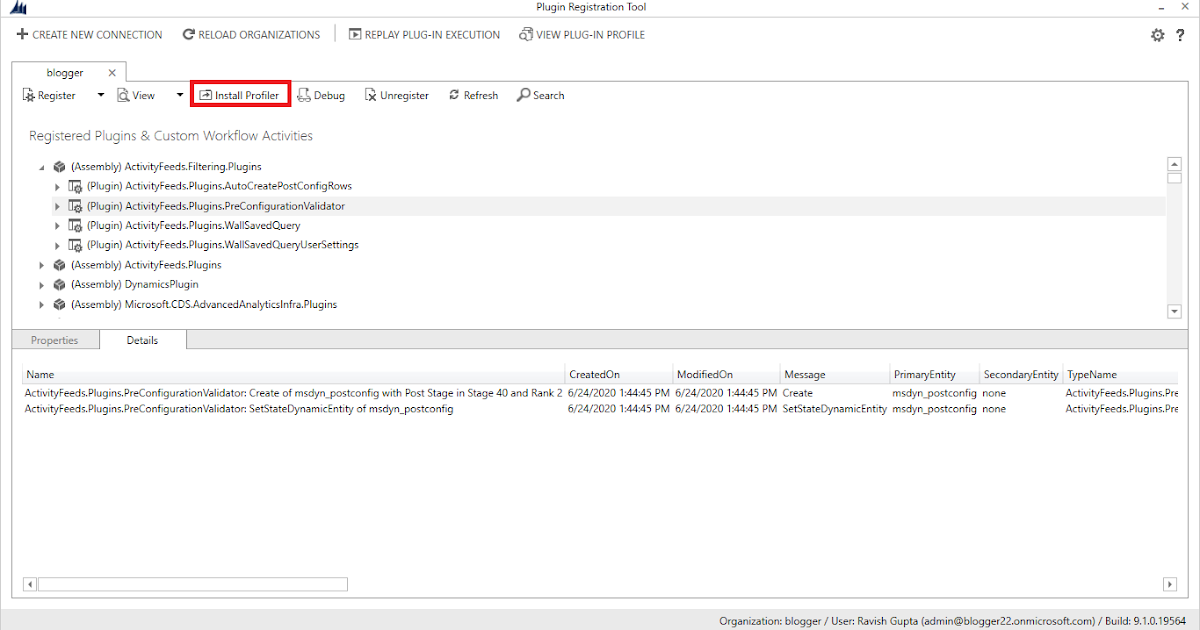Open Search using the magnifier icon
Image resolution: width=1200 pixels, height=630 pixels.
point(540,94)
